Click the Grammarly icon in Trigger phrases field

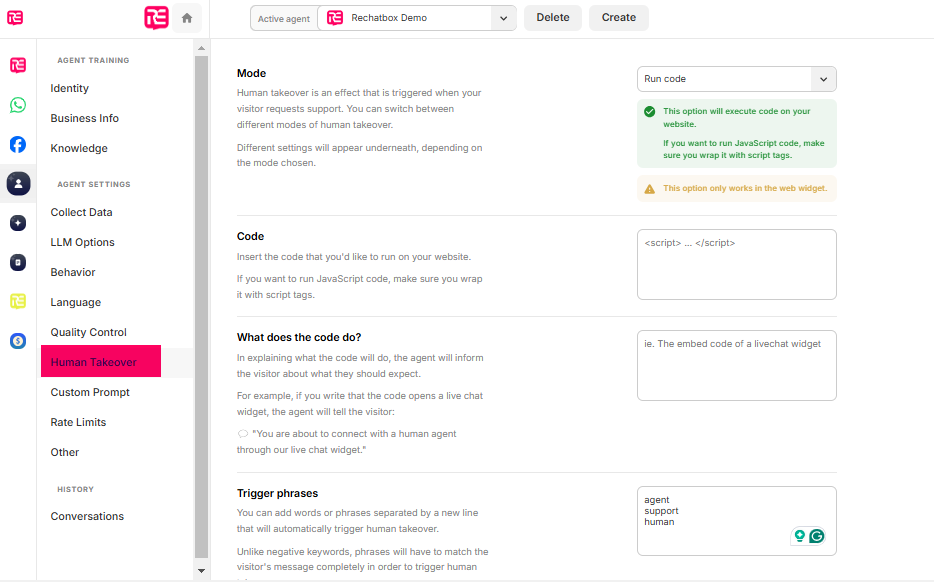click(x=817, y=536)
